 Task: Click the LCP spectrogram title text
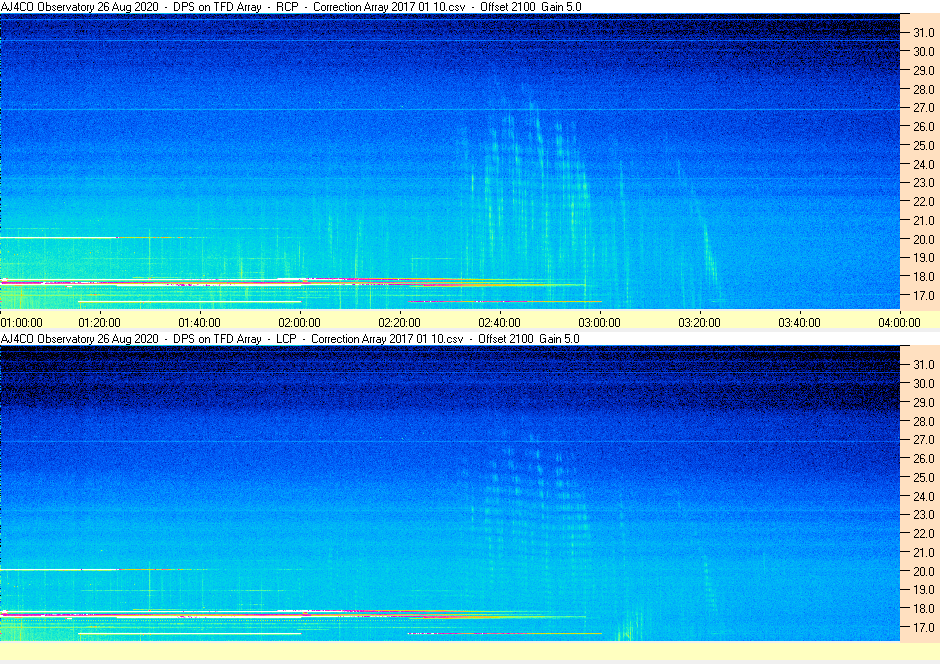click(290, 339)
